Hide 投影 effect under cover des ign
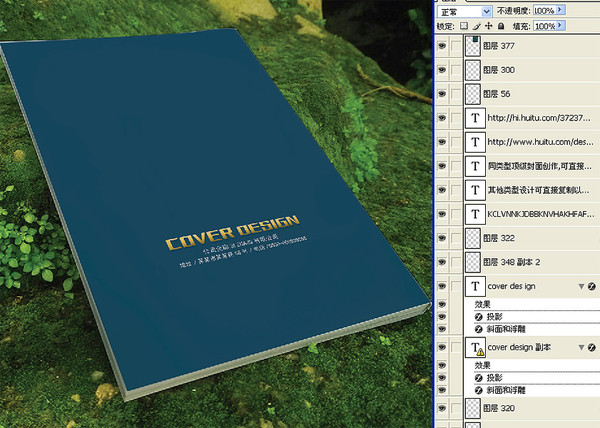 tap(442, 317)
